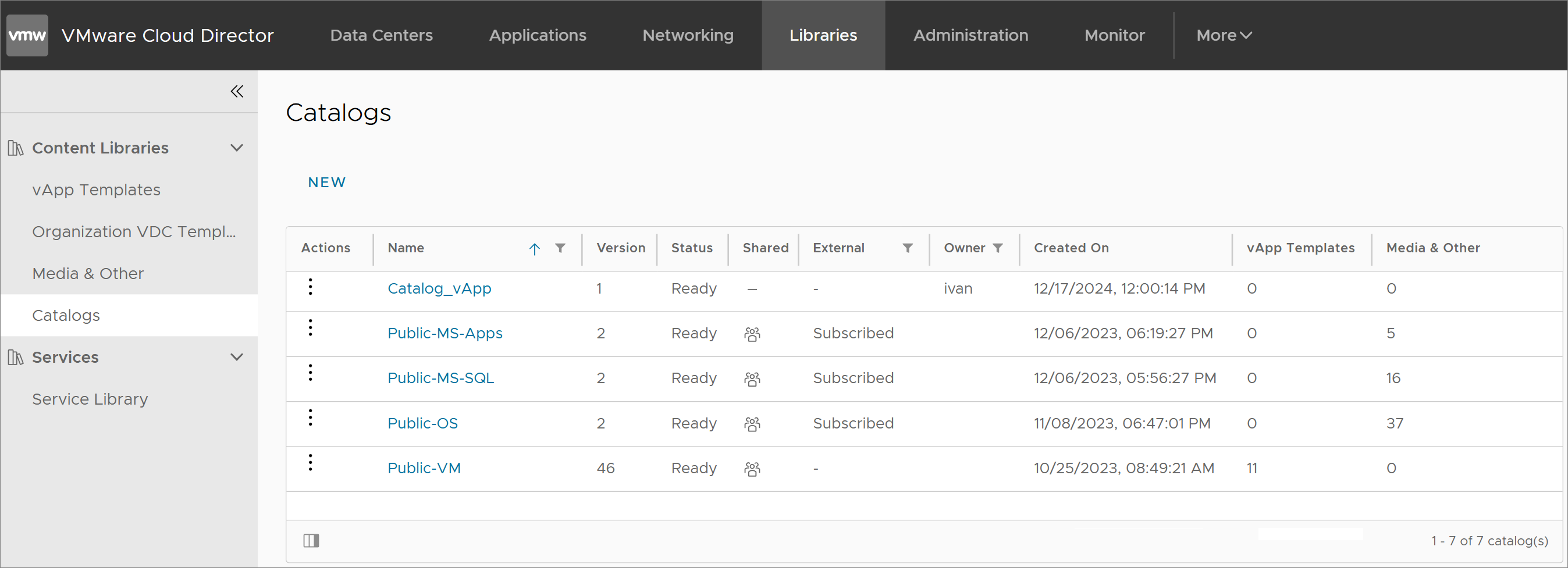Click the Content Libraries heading
1568x568 pixels.
[101, 148]
